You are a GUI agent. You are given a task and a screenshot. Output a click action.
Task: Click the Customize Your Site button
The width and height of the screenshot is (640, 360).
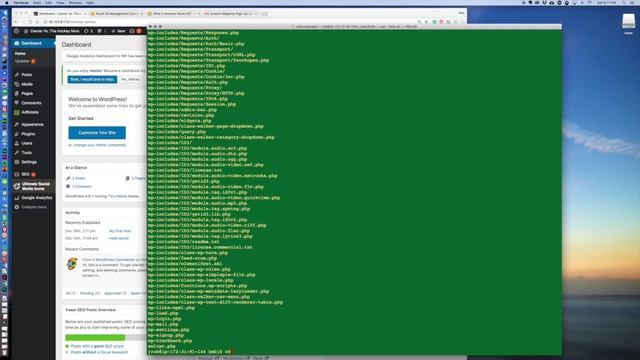click(97, 133)
